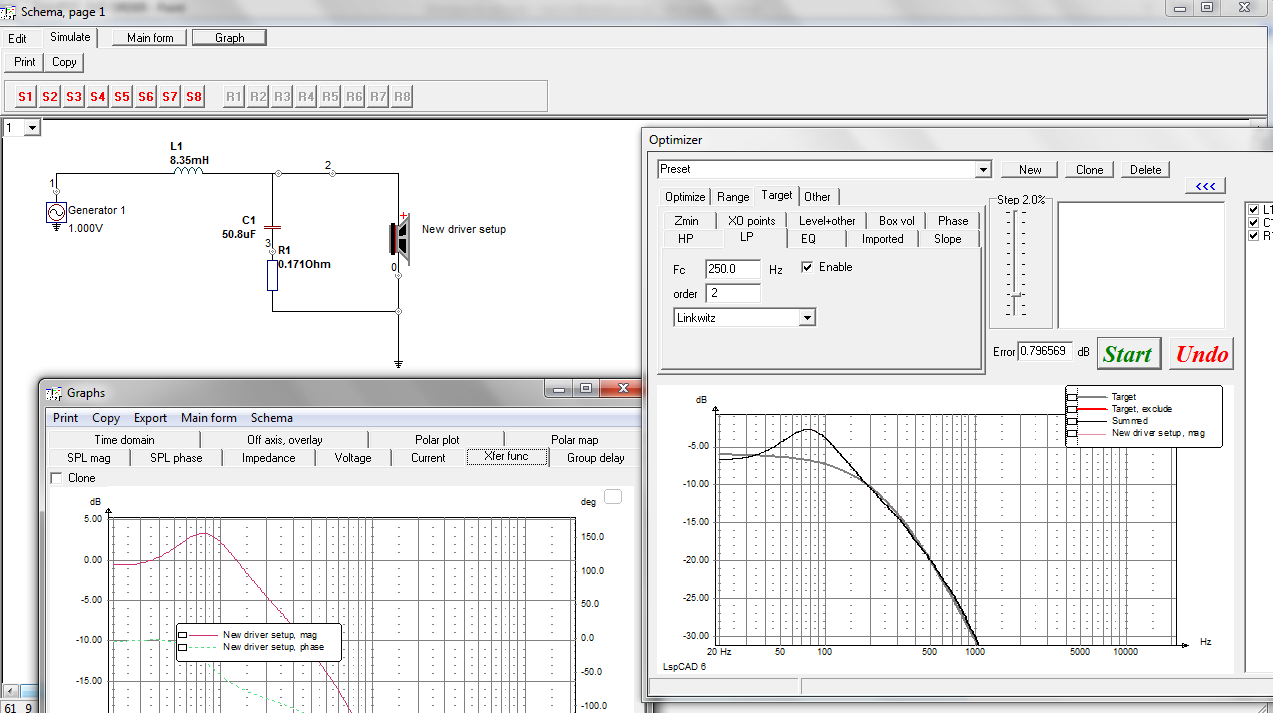Open the Schema menu in Graphs window

(271, 418)
